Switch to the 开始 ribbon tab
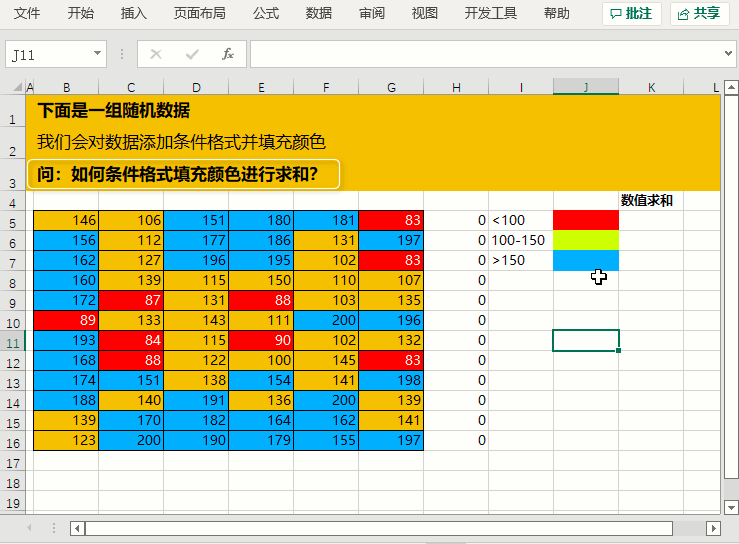This screenshot has width=739, height=544. [x=81, y=13]
